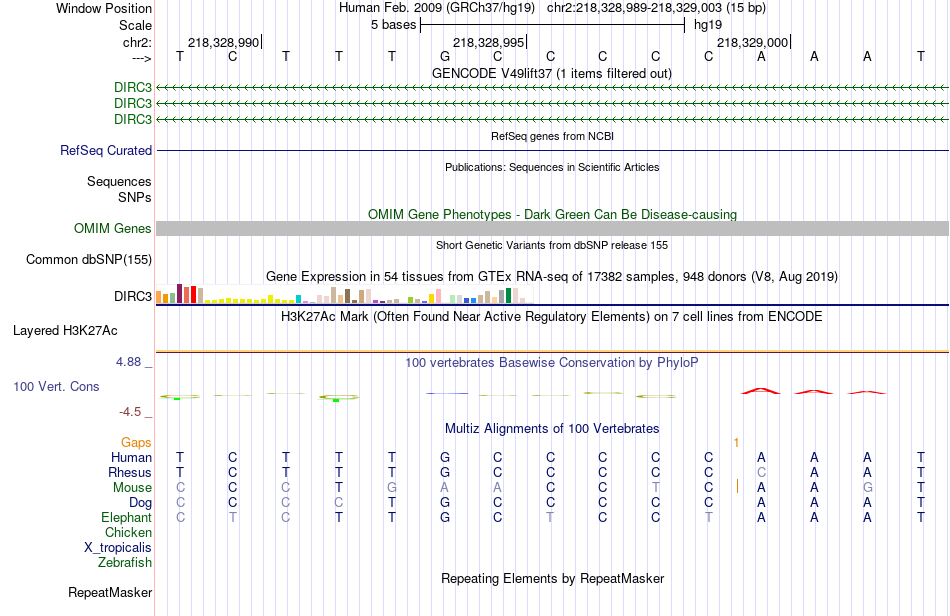Open the RepeatMasker track label
Image resolution: width=950 pixels, height=616 pixels.
pyautogui.click(x=110, y=592)
